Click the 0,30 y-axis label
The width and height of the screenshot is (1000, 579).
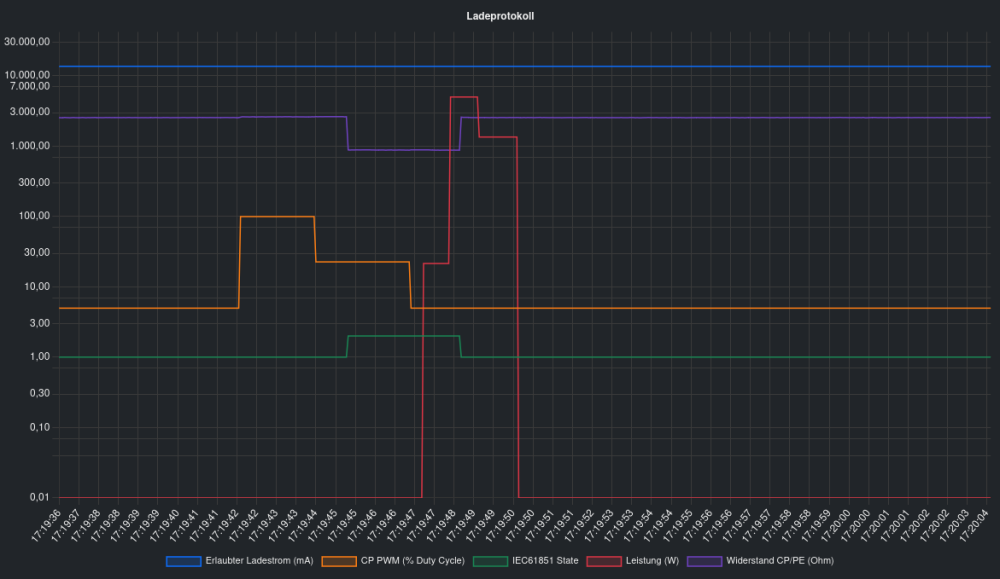pyautogui.click(x=40, y=393)
